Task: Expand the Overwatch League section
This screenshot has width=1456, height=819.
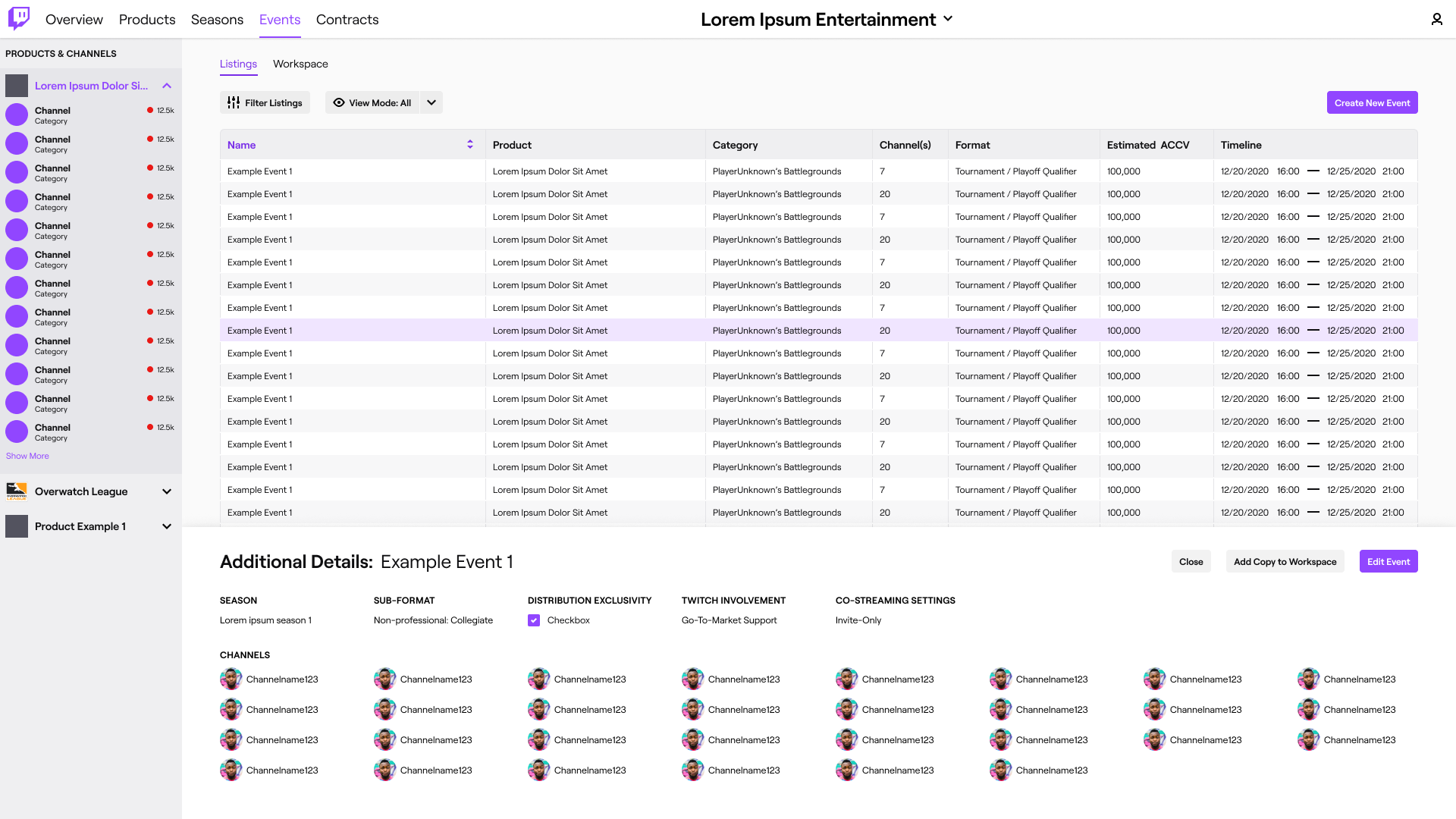Action: pyautogui.click(x=166, y=491)
